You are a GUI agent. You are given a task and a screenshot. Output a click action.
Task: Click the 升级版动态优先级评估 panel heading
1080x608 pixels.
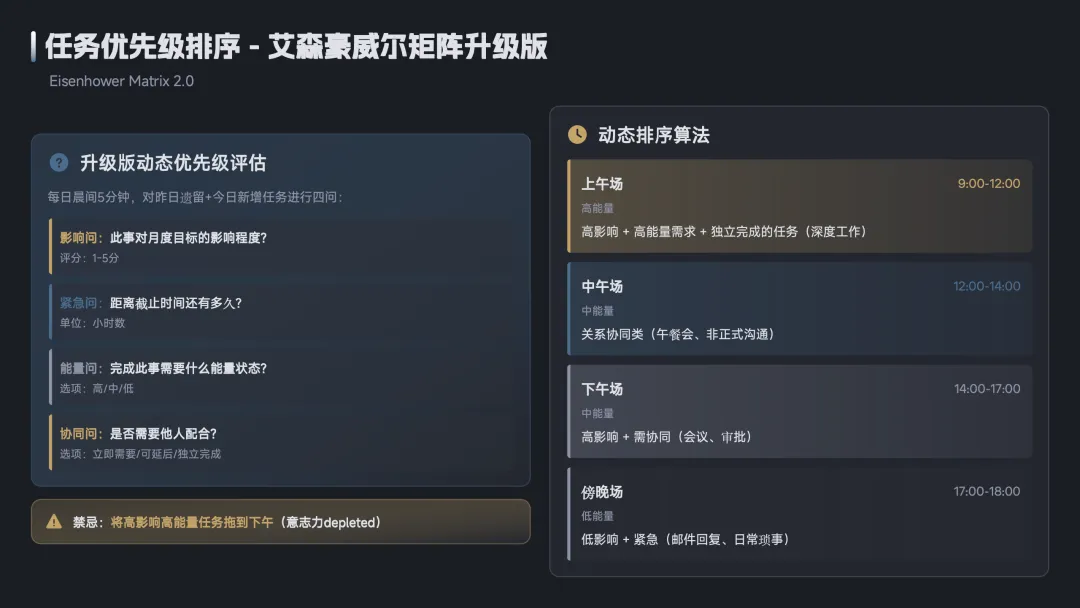pos(173,163)
